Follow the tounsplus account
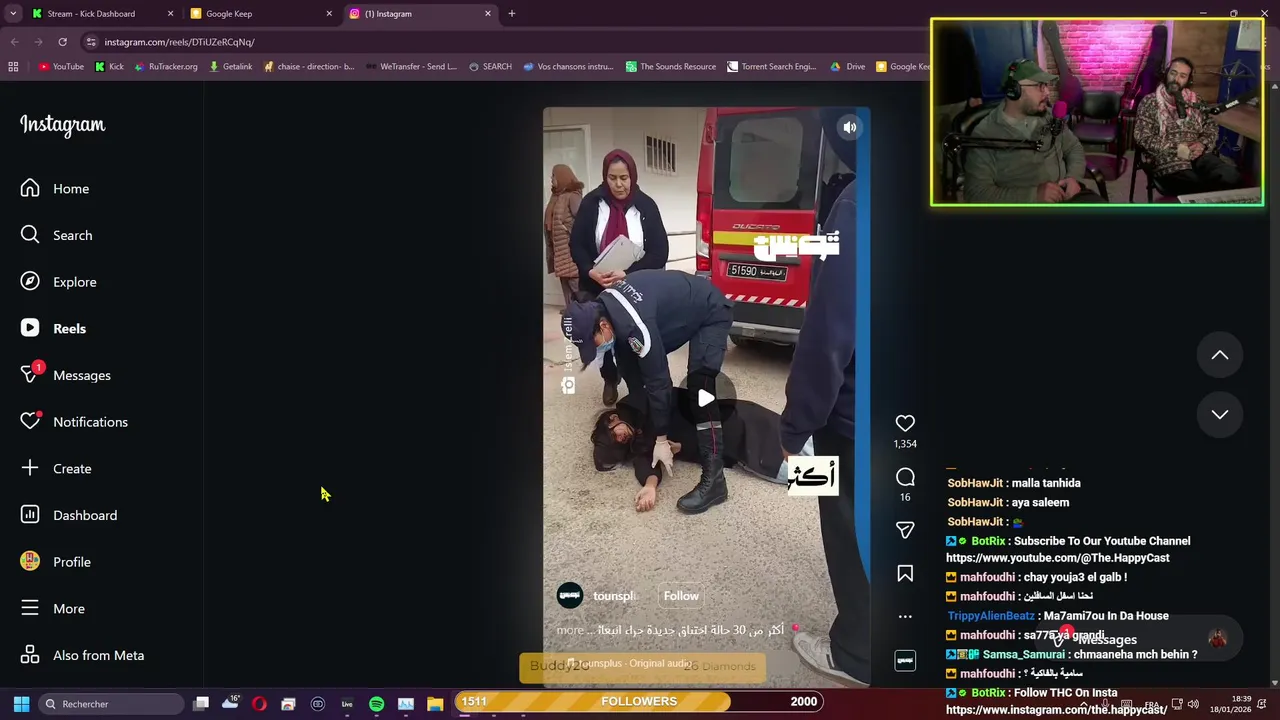 [x=681, y=596]
